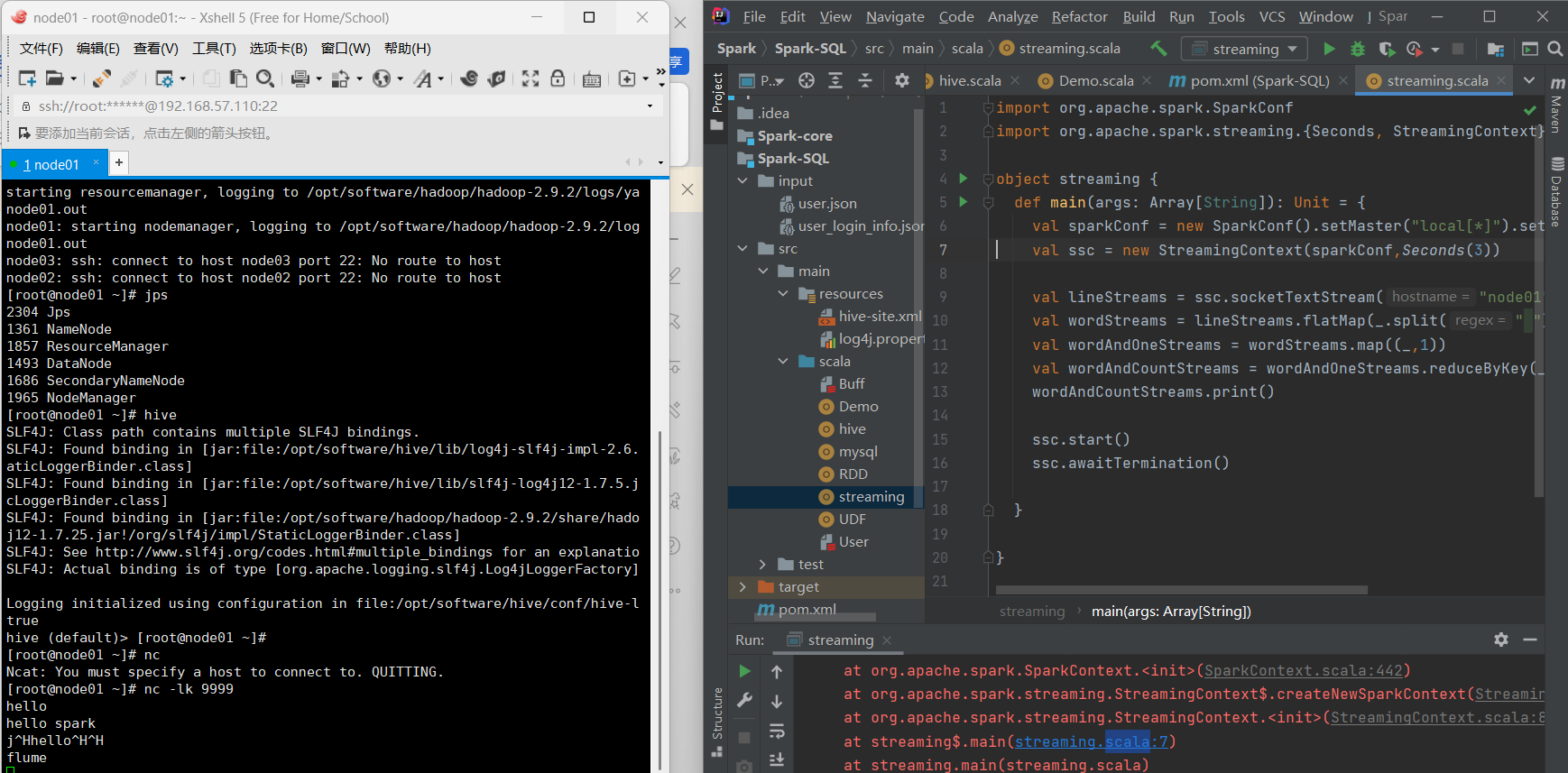Click Up the Stack Trace arrow icon

point(777,671)
